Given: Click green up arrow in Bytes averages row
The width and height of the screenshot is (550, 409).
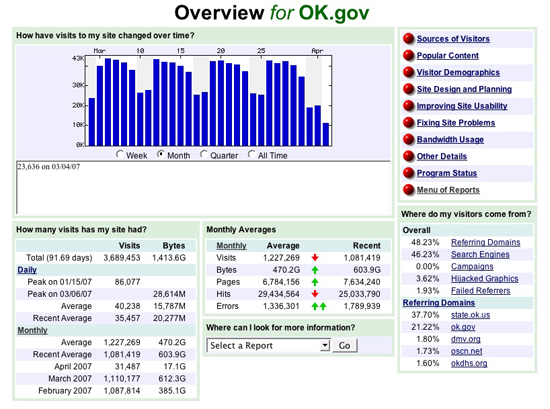Looking at the screenshot, I should 315,270.
